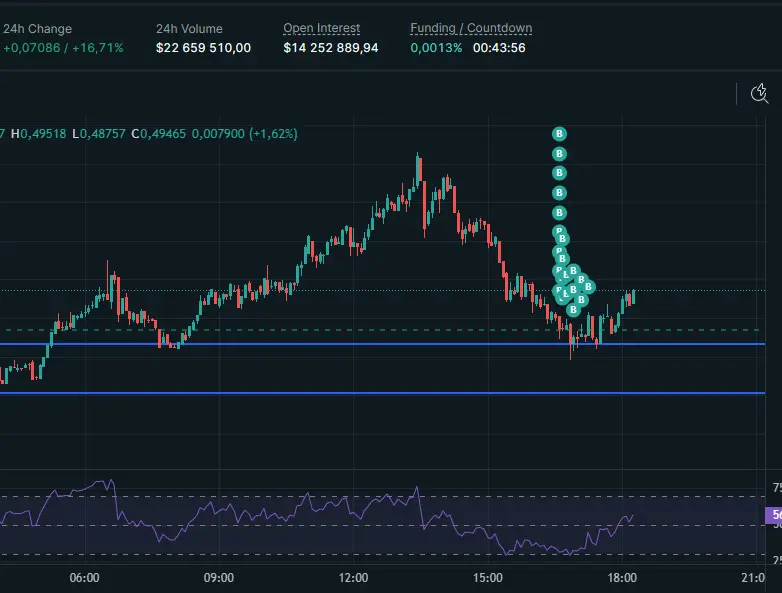Click the 24h Volume label
This screenshot has height=593, width=782.
point(189,29)
